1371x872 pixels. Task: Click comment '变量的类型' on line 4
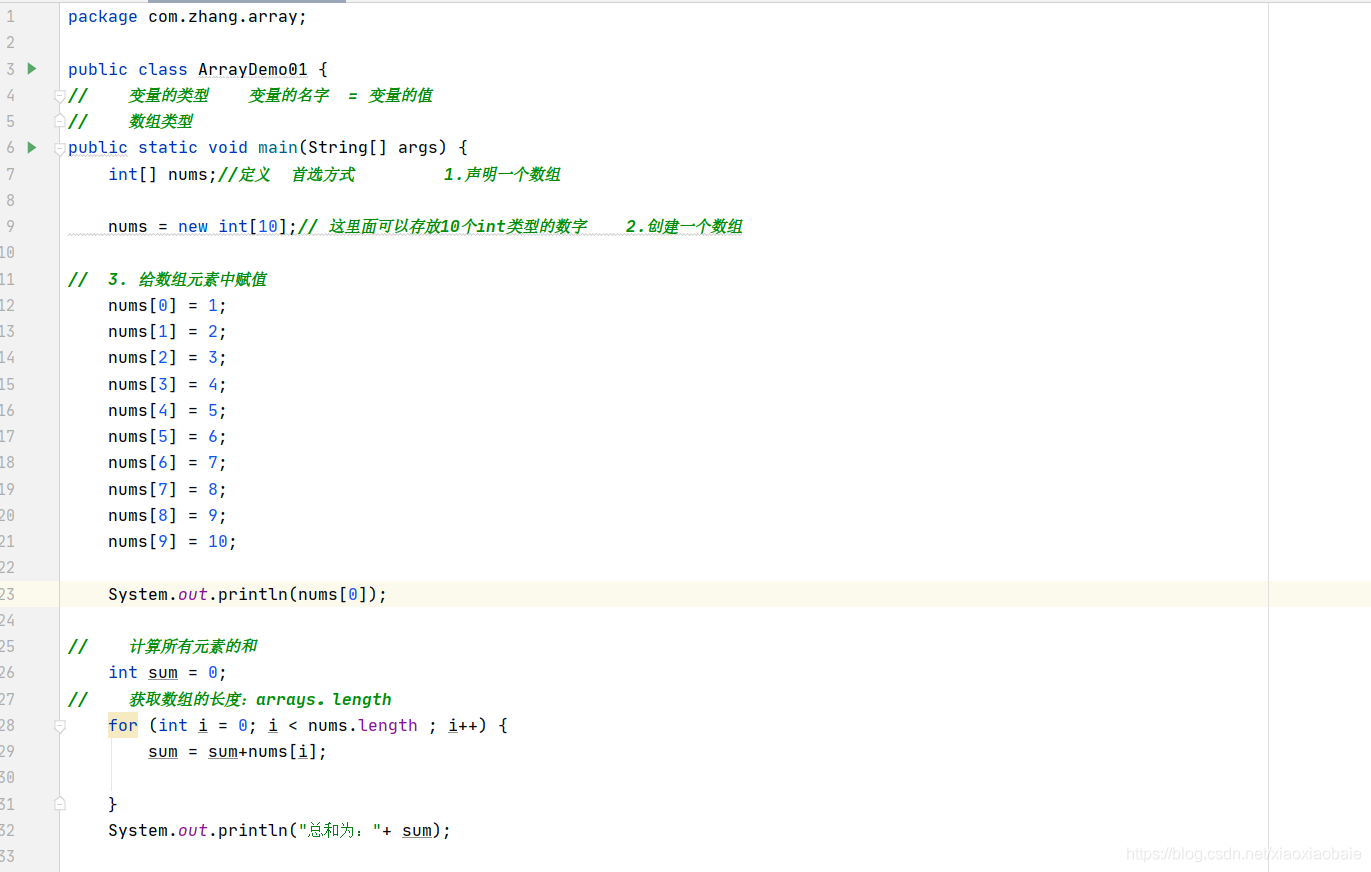tap(169, 95)
